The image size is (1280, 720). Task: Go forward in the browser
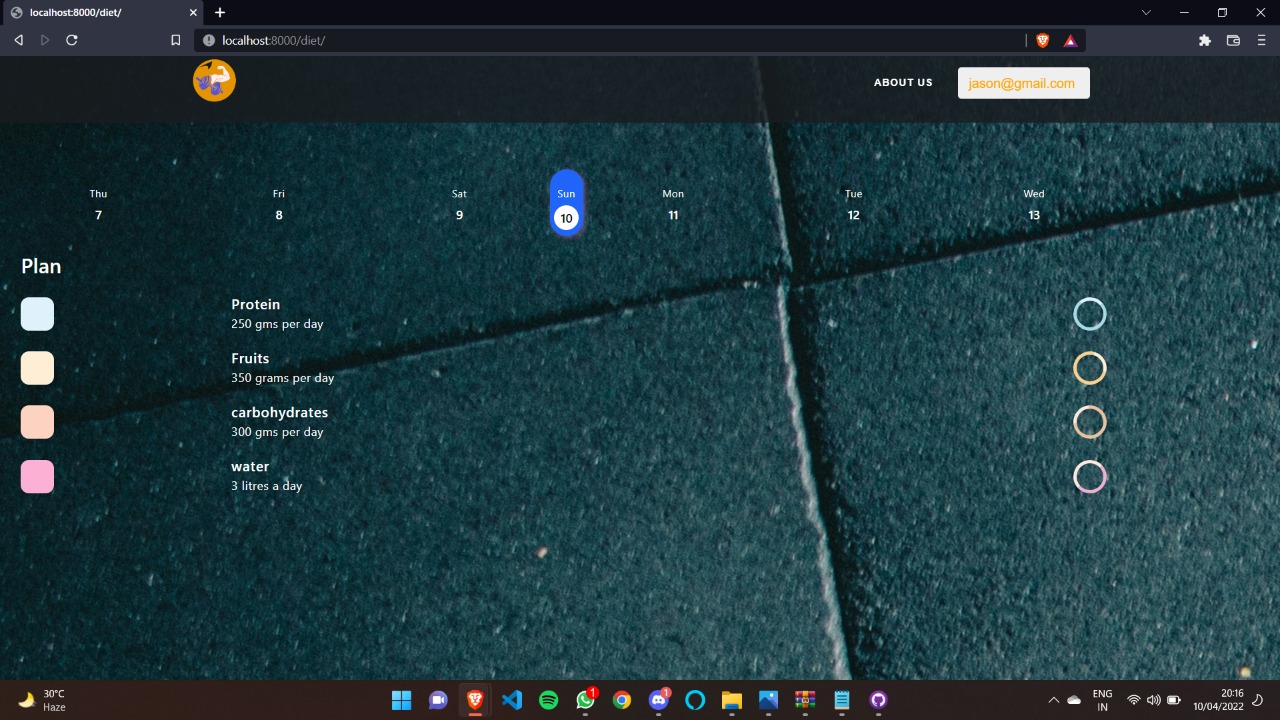tap(45, 40)
